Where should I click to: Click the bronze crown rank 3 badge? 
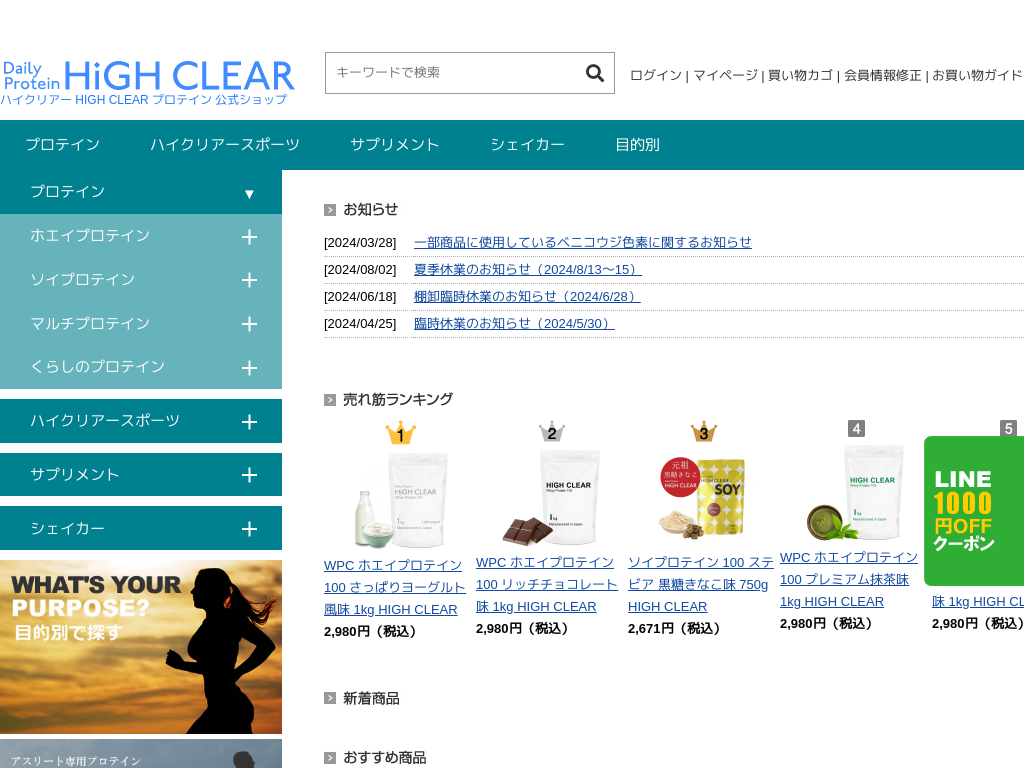[x=703, y=432]
